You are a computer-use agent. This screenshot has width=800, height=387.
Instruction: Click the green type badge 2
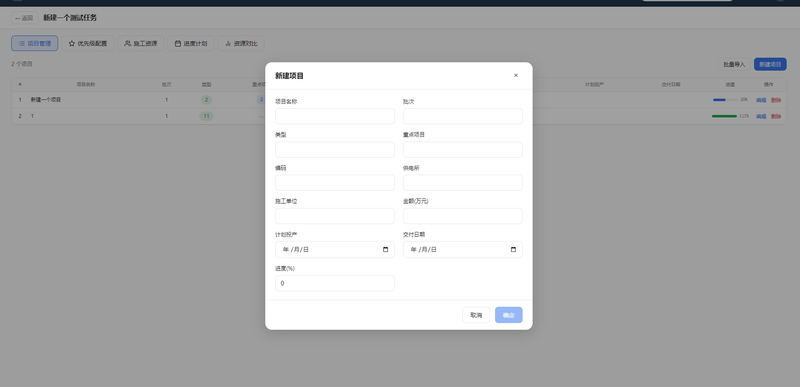pos(206,100)
